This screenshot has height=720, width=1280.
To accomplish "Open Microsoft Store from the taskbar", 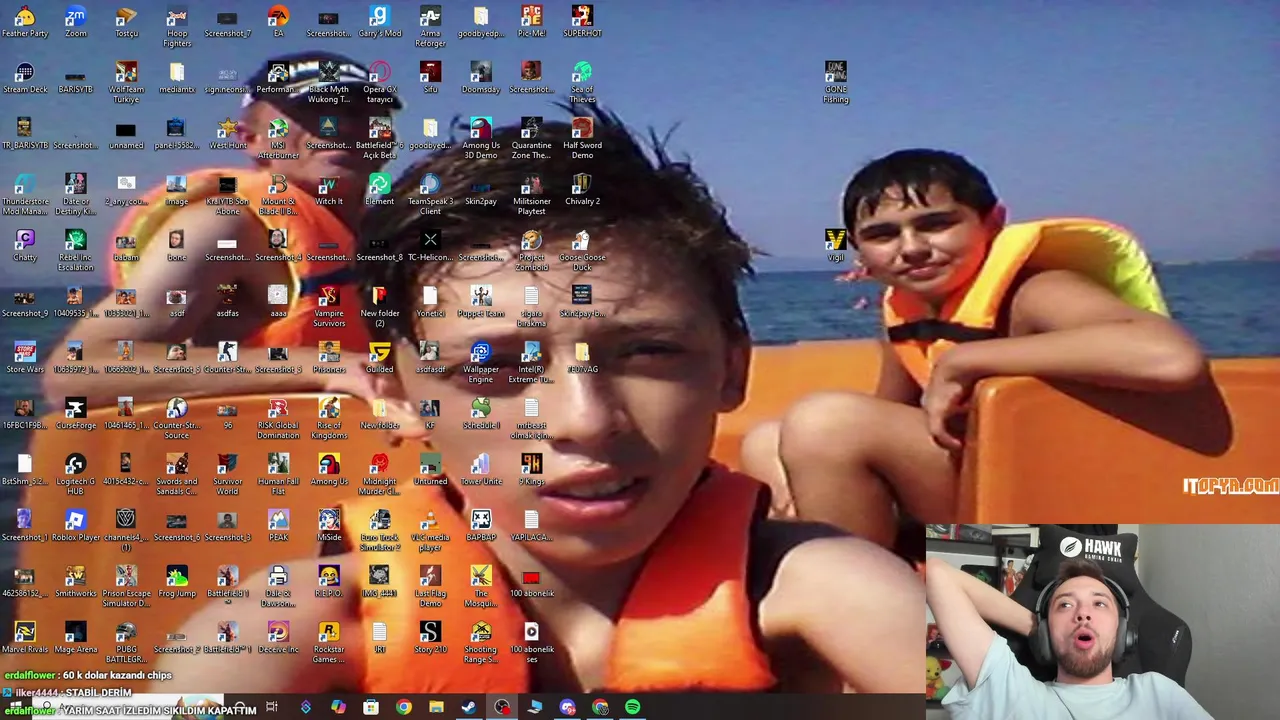I will [x=371, y=707].
